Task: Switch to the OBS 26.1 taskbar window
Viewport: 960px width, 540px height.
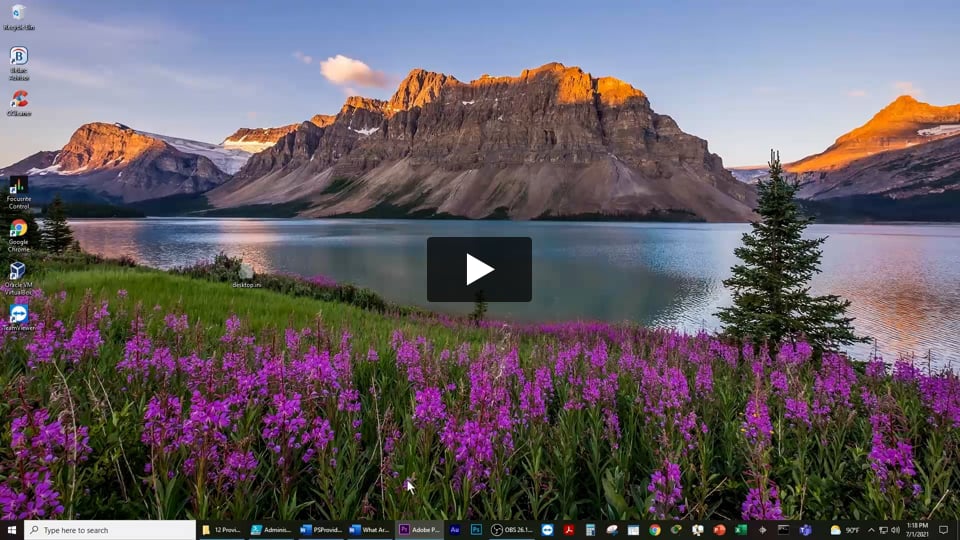Action: [512, 530]
